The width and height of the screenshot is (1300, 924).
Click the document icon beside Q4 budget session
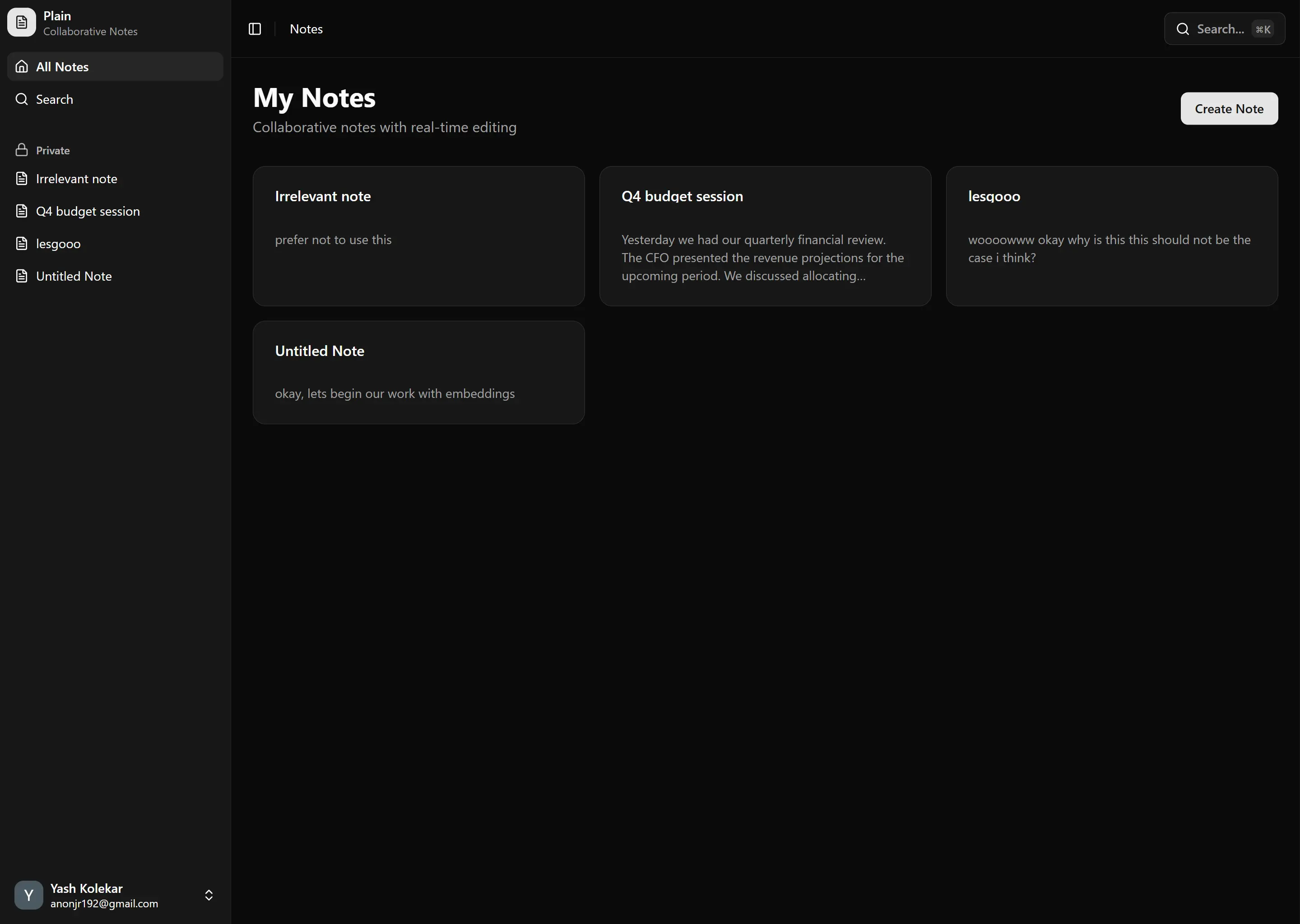[x=22, y=211]
